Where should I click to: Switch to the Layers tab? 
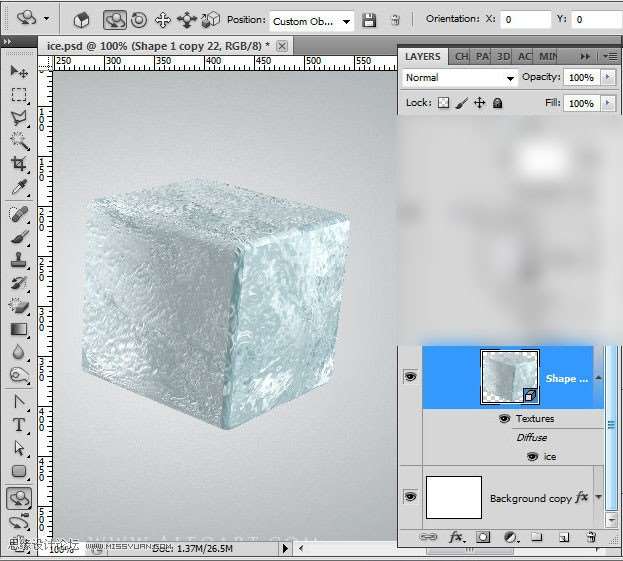pyautogui.click(x=422, y=56)
